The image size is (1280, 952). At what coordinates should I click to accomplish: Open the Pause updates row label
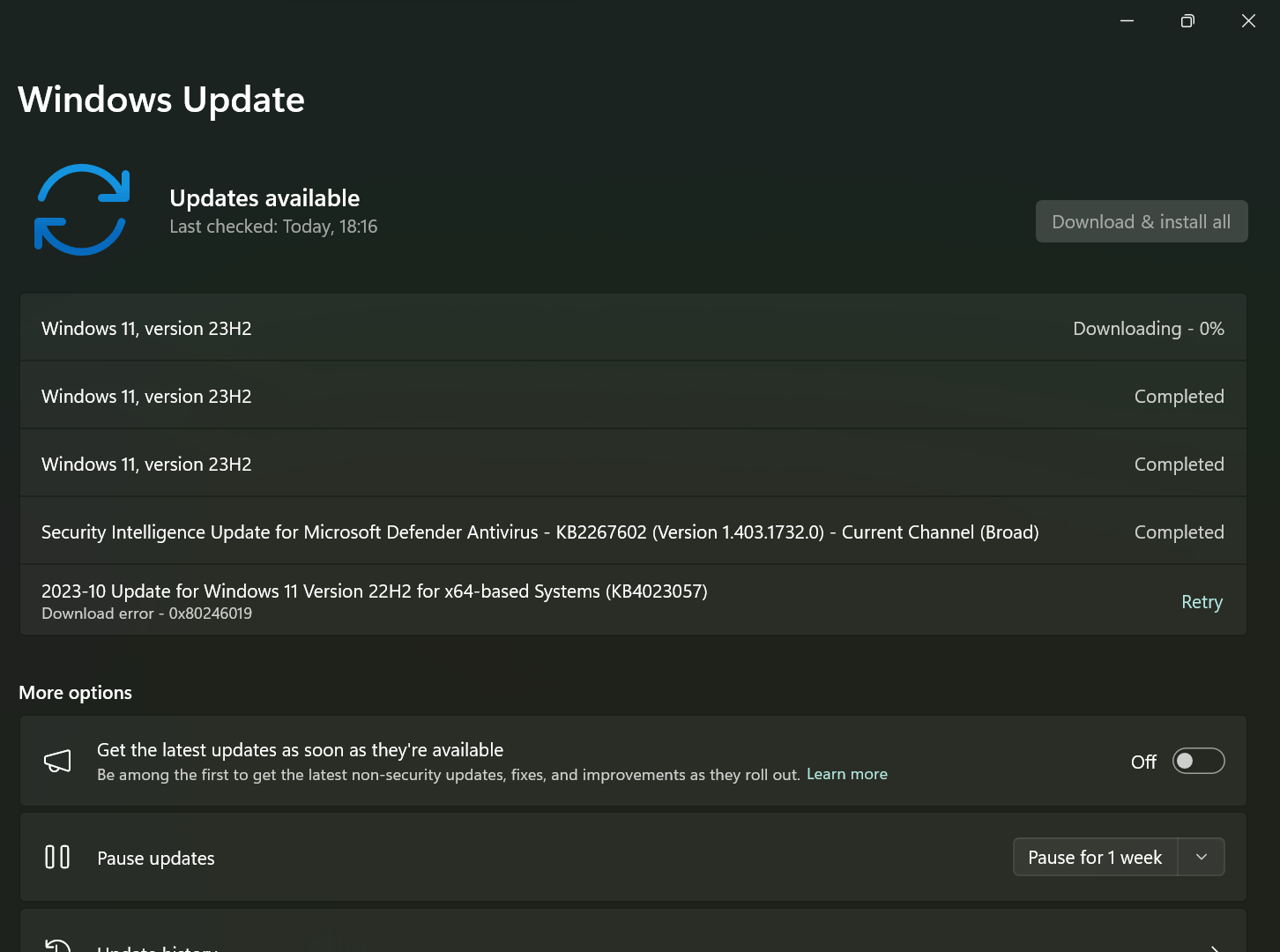click(x=156, y=858)
